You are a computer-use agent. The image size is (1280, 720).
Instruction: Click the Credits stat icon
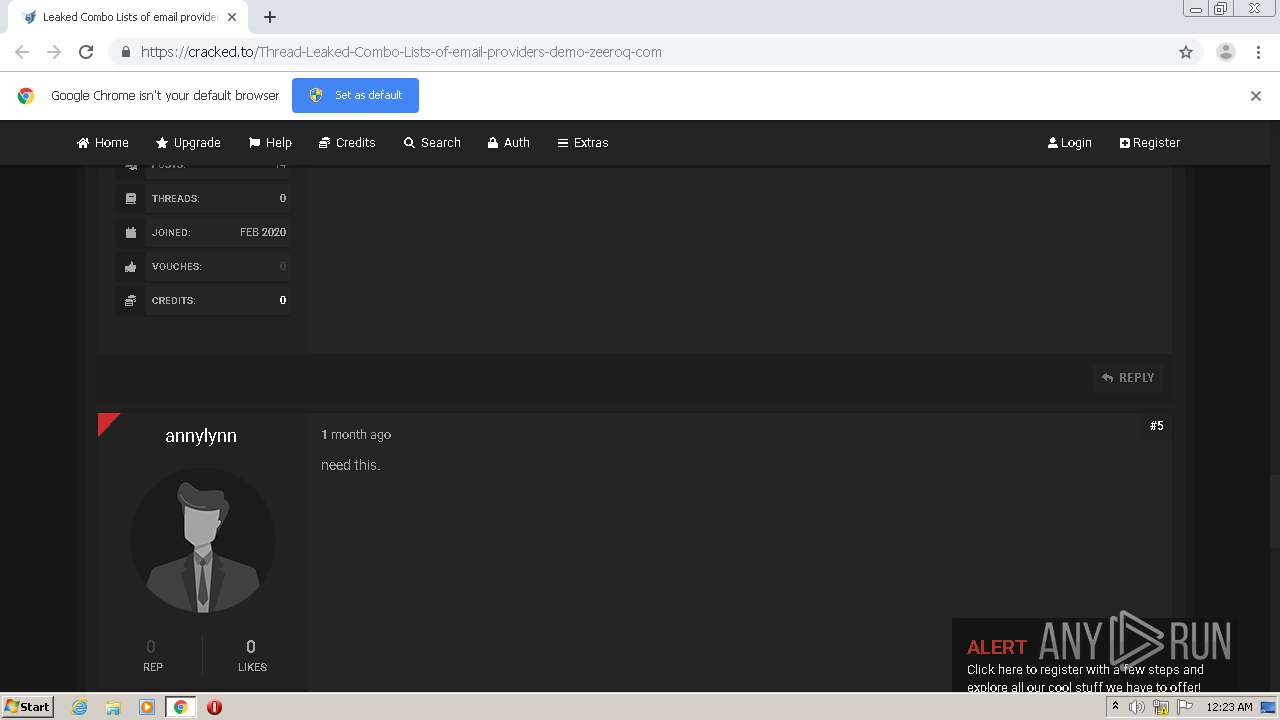pos(131,301)
